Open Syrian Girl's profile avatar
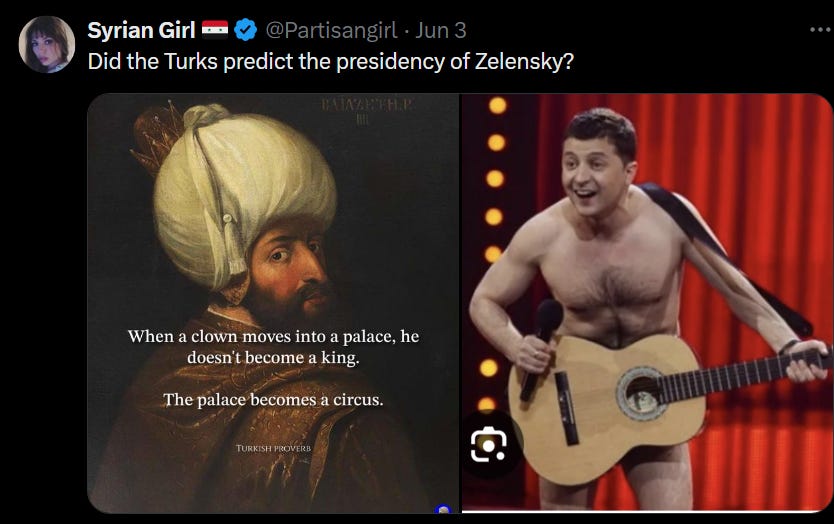The width and height of the screenshot is (834, 524). [47, 44]
